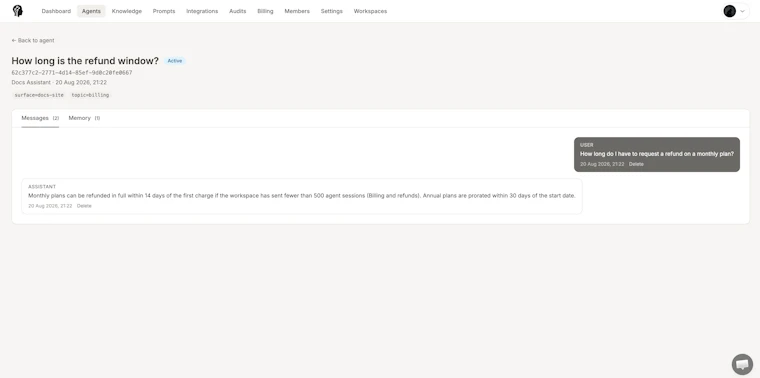The height and width of the screenshot is (378, 760).
Task: Open the Audits nav item
Action: pos(238,11)
